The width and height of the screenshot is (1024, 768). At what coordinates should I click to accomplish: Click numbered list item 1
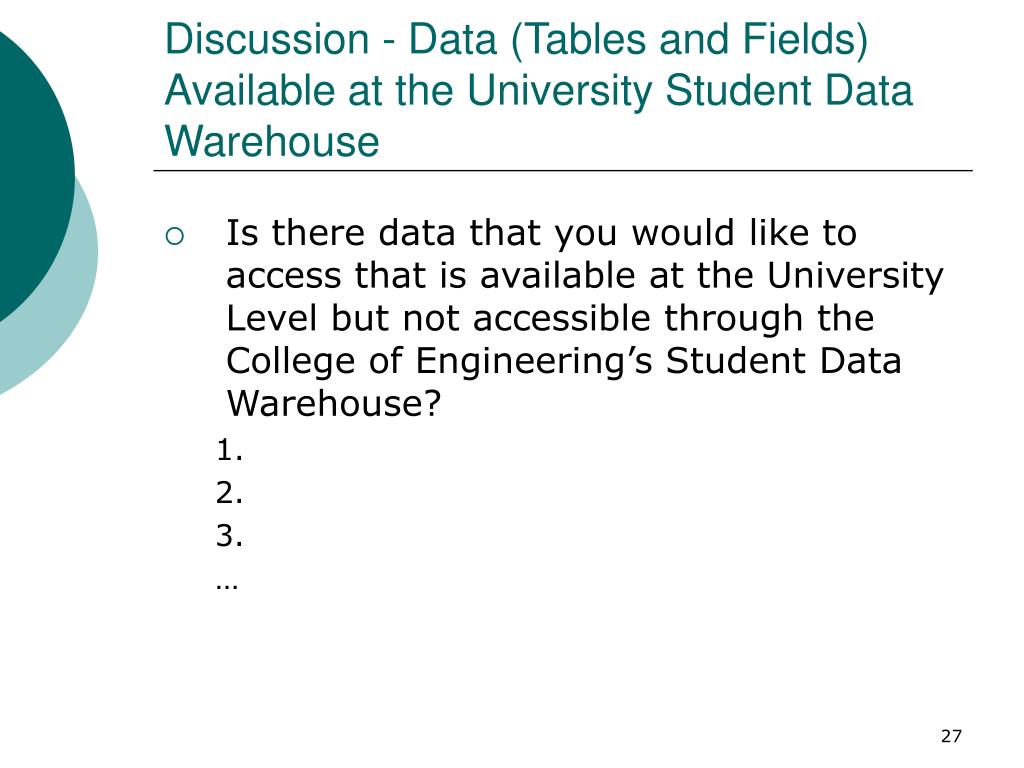(229, 451)
